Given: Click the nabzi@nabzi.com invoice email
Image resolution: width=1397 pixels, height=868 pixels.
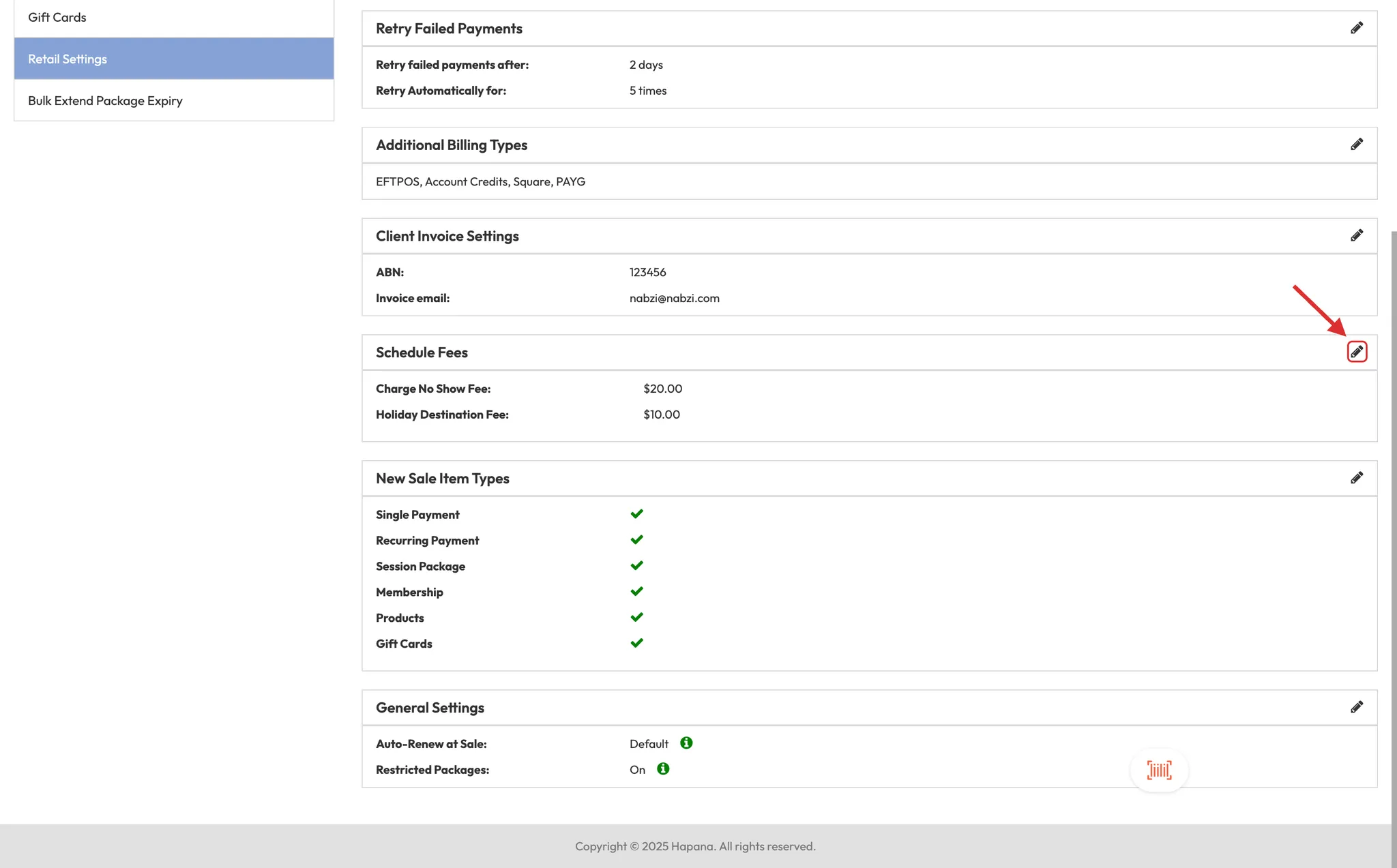Looking at the screenshot, I should pyautogui.click(x=674, y=298).
